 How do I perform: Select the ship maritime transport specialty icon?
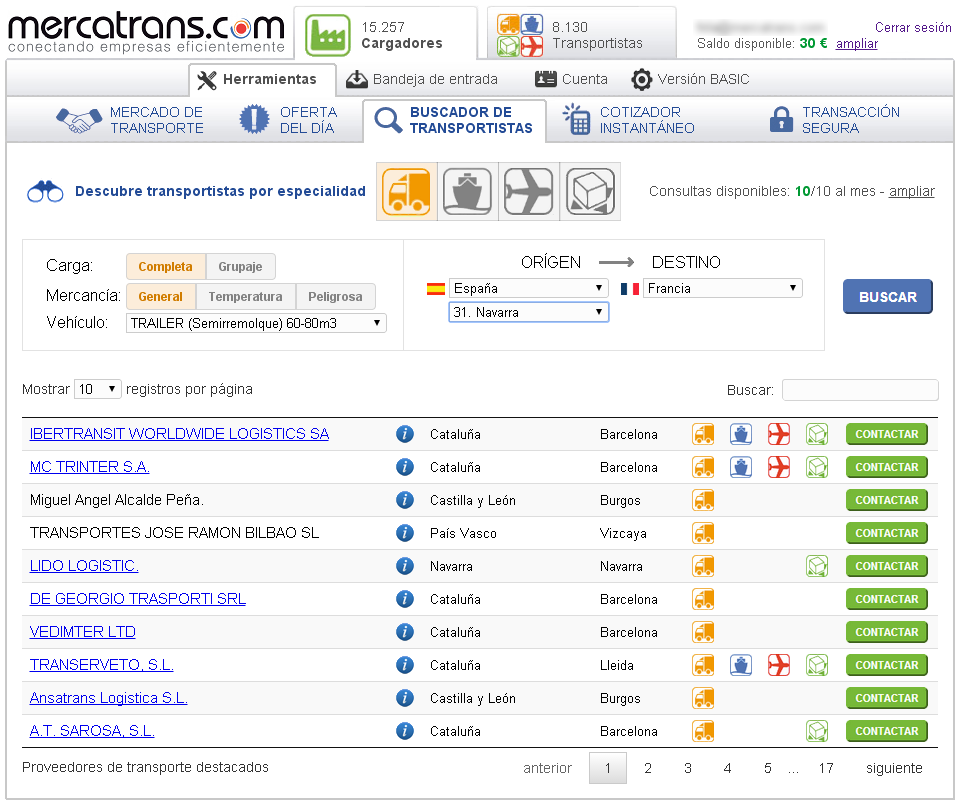(x=467, y=191)
